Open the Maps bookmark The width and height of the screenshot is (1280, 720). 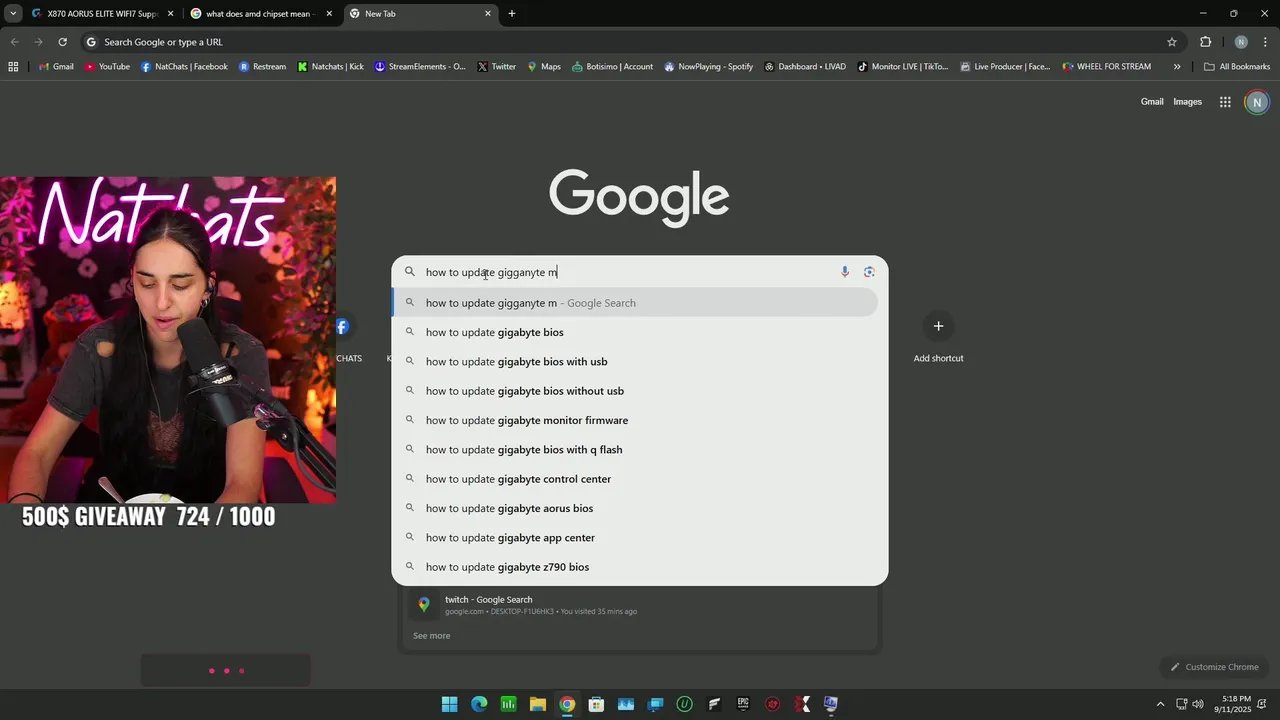pyautogui.click(x=544, y=67)
